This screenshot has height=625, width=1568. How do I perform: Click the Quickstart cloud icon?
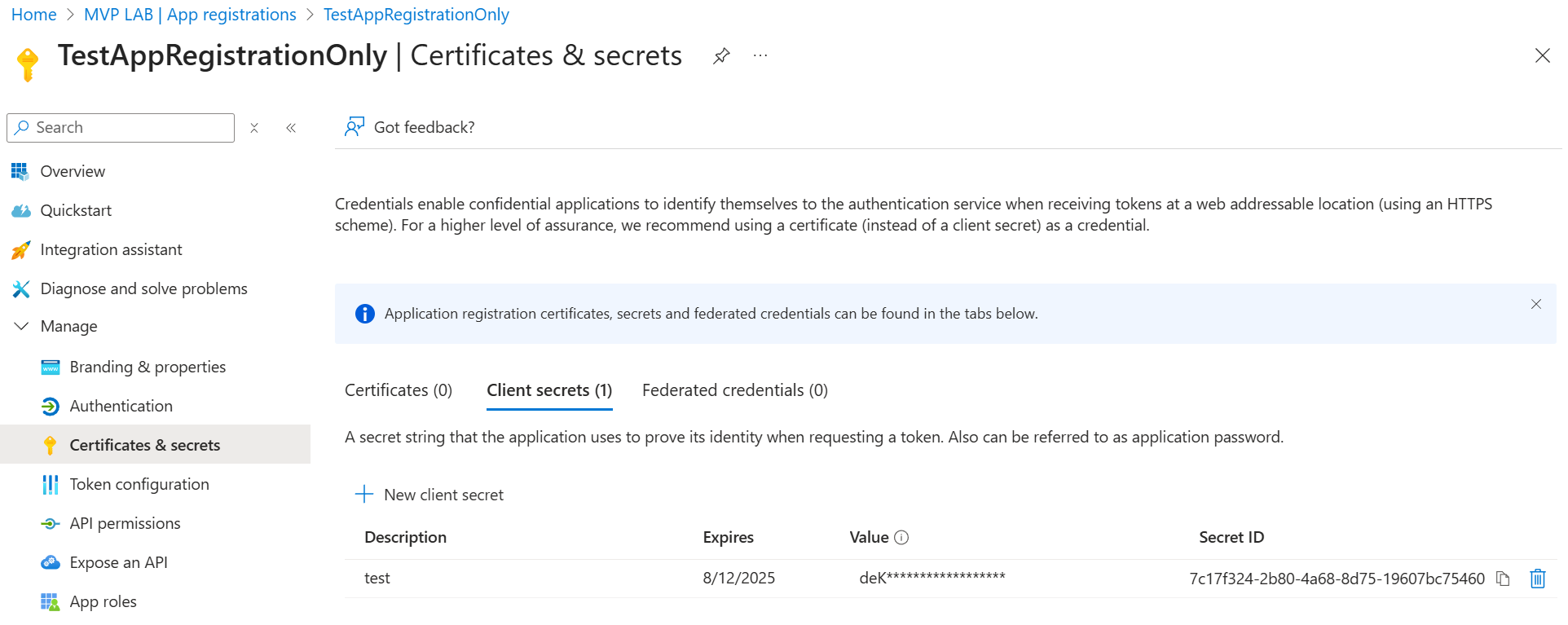pyautogui.click(x=20, y=211)
